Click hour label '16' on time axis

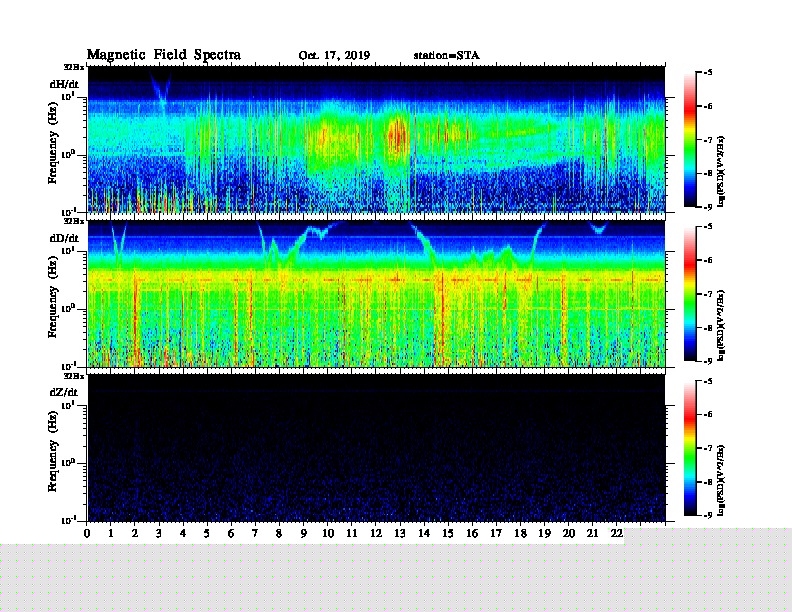(472, 533)
